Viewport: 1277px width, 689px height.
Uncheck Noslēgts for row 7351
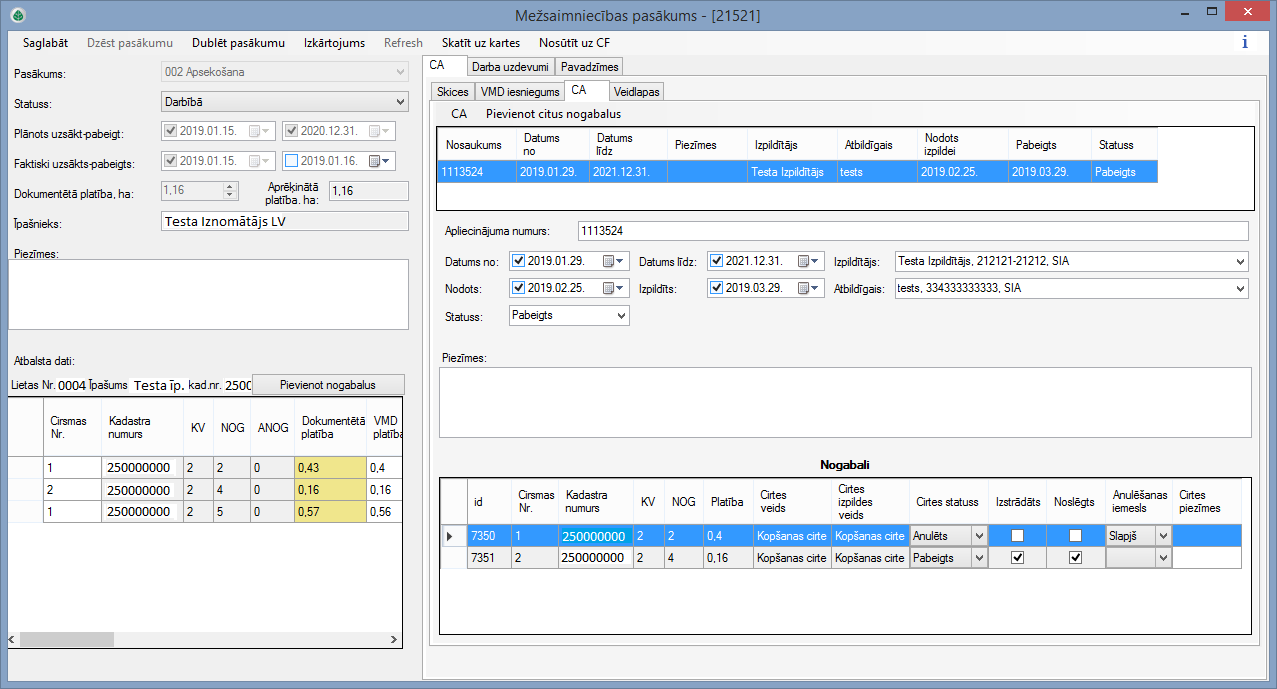click(x=1075, y=558)
